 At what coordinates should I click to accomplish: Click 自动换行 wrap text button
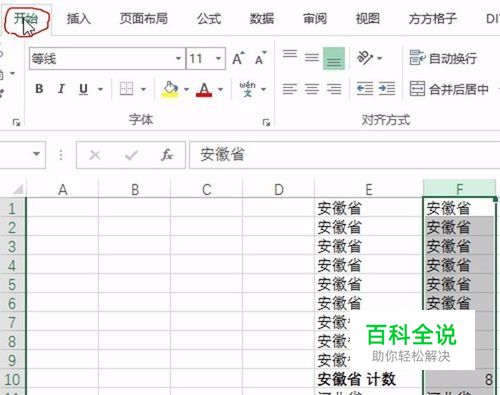pyautogui.click(x=443, y=58)
